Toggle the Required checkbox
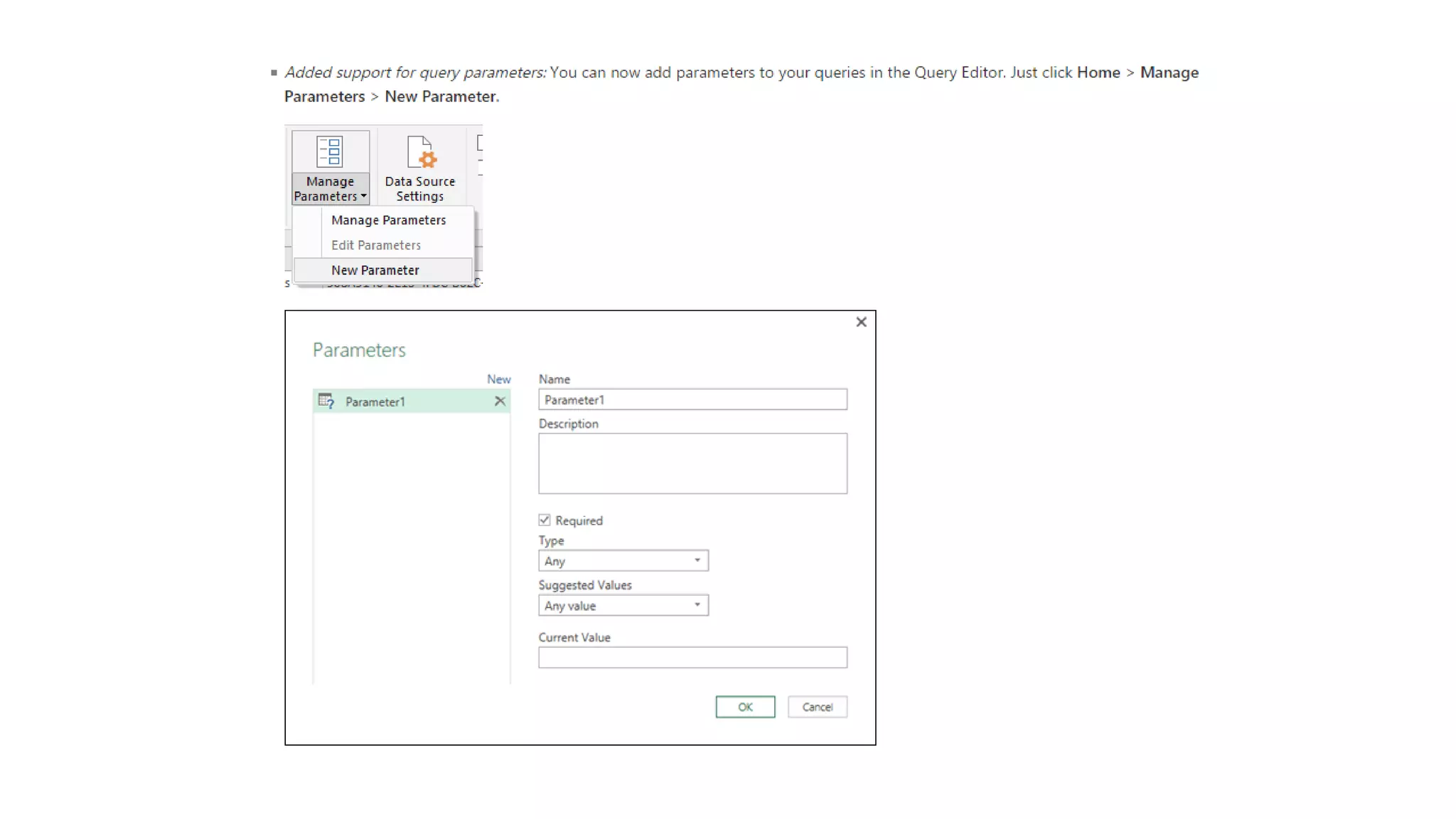 [545, 520]
